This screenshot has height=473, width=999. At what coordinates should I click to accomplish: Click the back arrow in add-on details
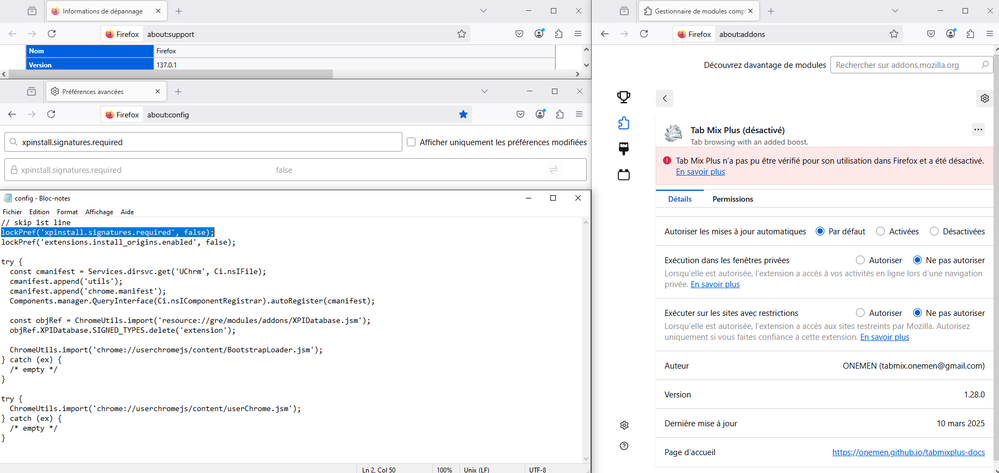(x=665, y=98)
